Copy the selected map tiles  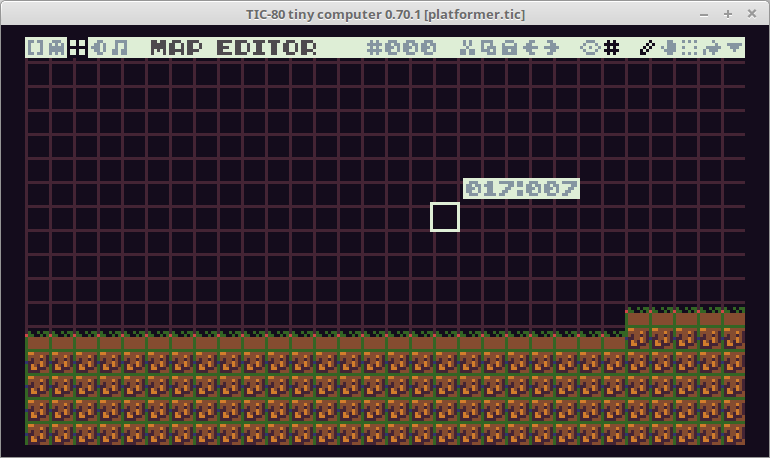[488, 48]
